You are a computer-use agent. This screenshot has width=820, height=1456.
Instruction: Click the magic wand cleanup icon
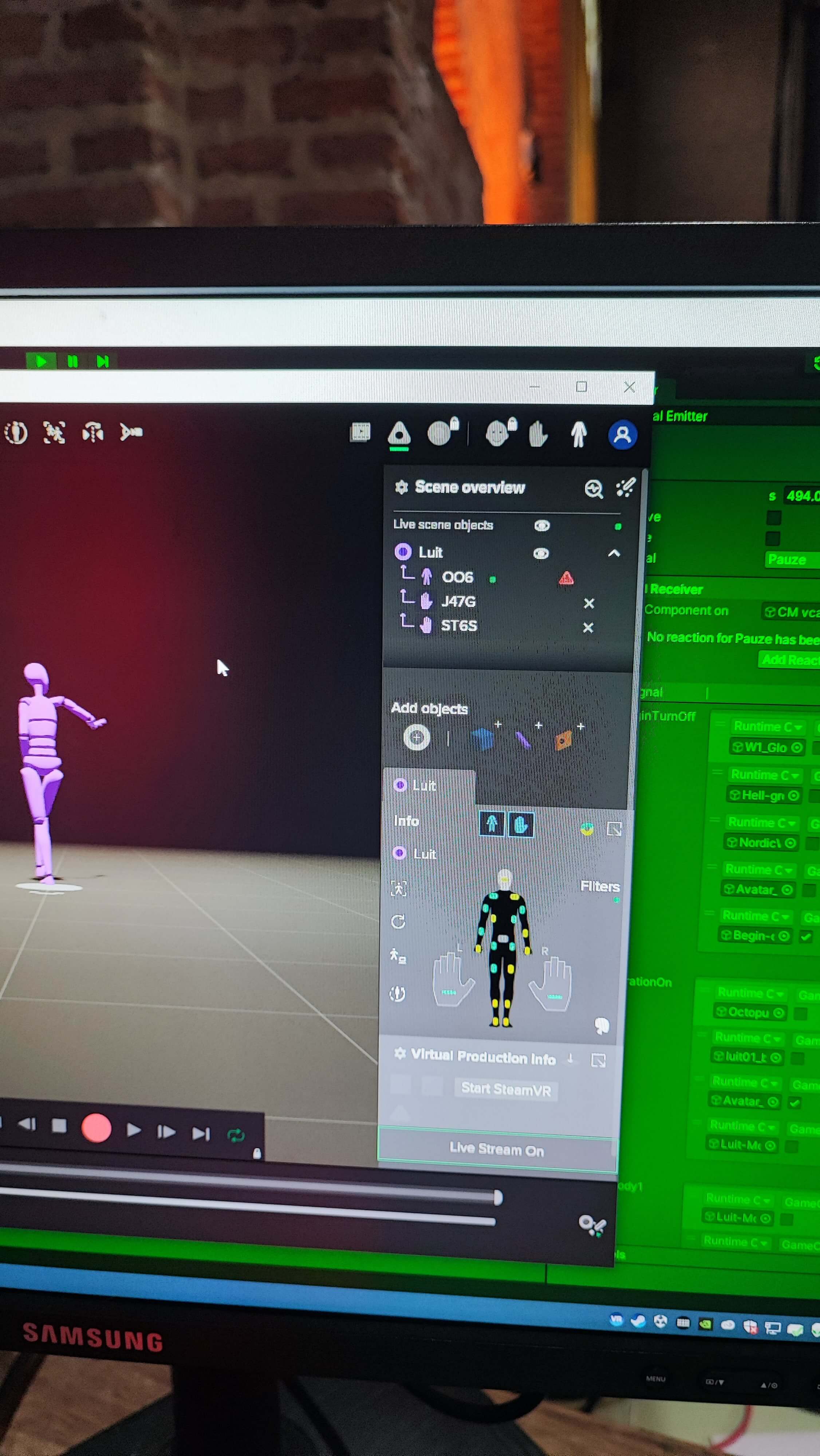point(626,487)
